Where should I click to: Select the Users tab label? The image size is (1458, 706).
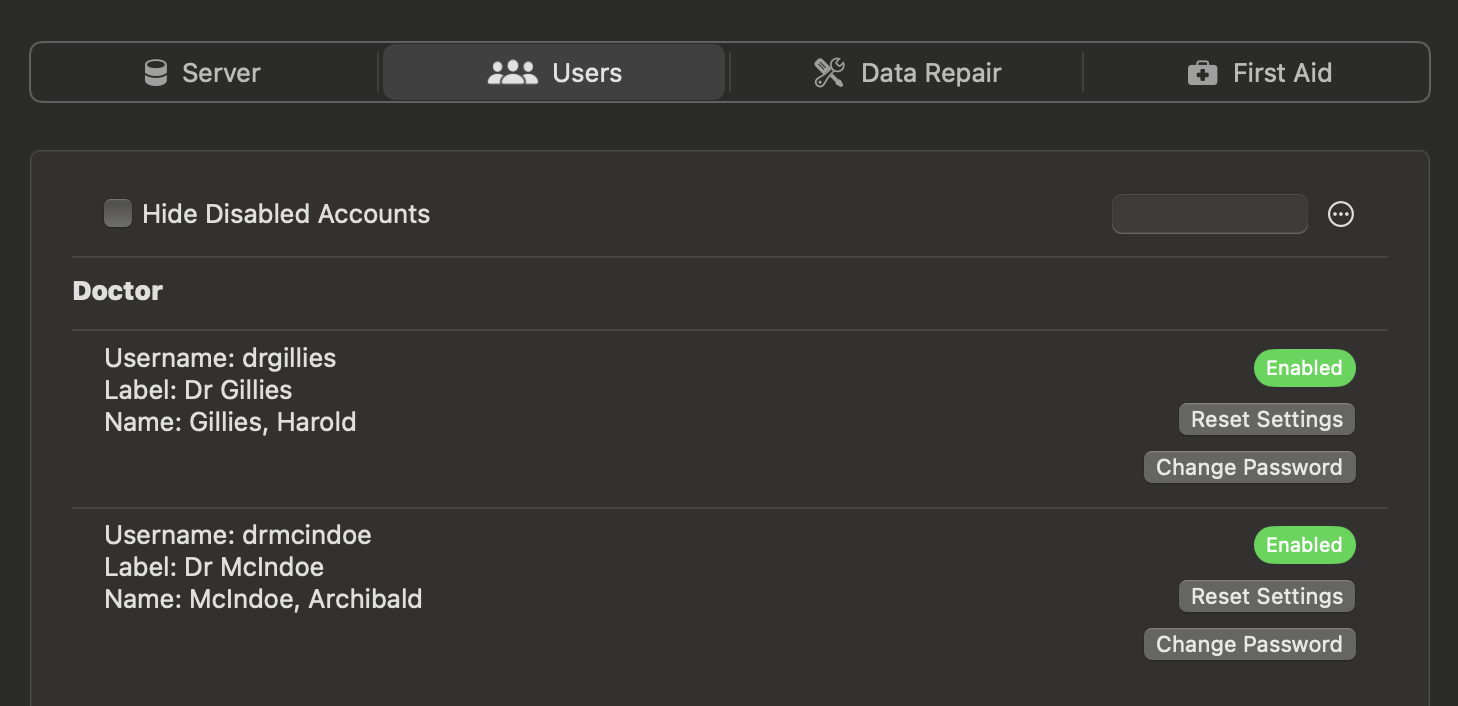pos(587,73)
